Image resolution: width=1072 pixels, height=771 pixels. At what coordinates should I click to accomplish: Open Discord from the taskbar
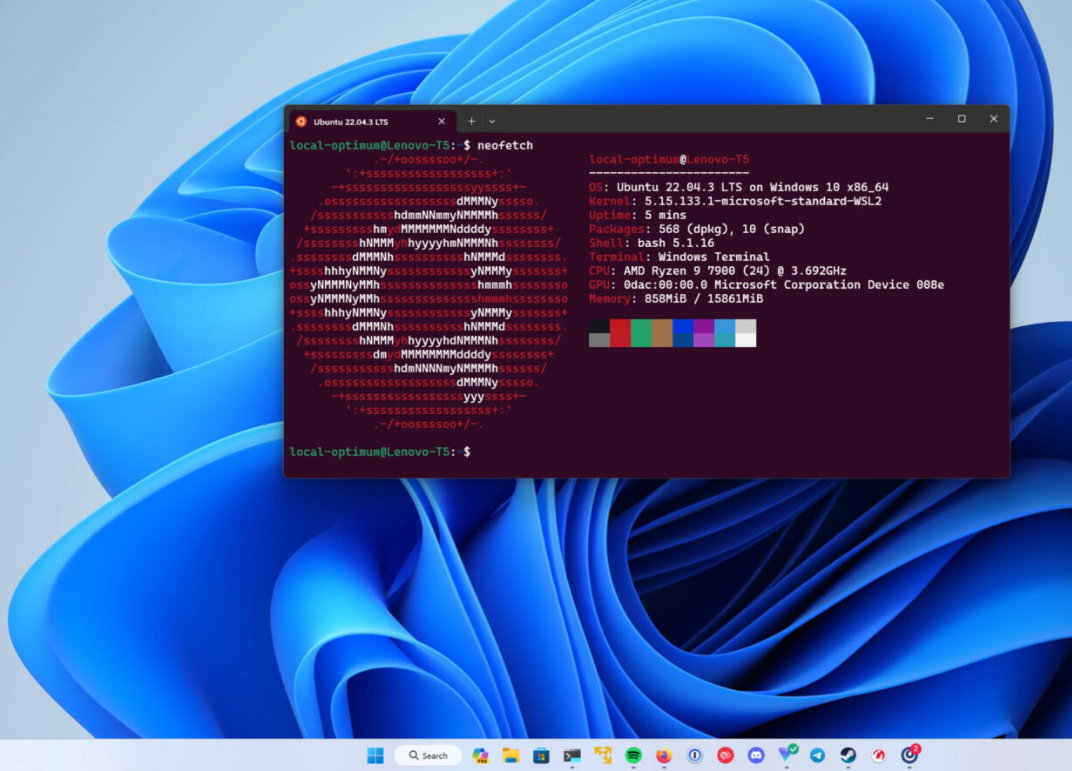tap(756, 755)
